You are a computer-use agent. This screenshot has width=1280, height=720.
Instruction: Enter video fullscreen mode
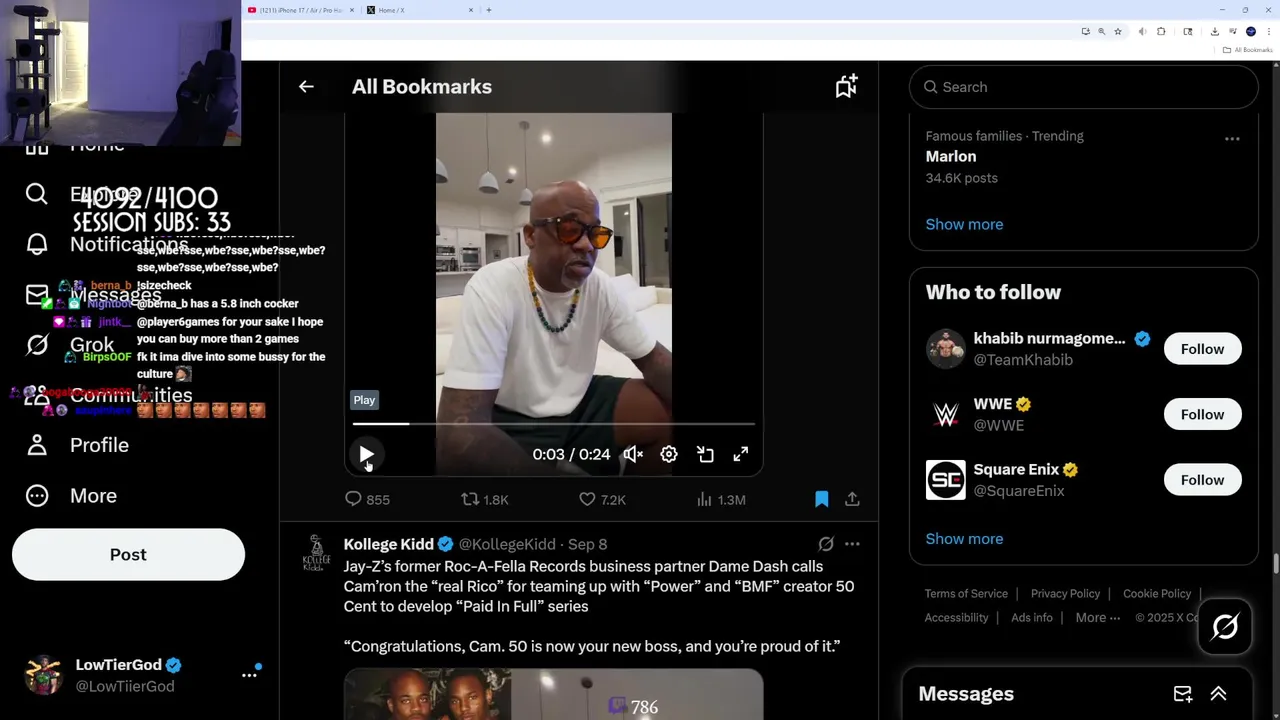click(x=741, y=454)
